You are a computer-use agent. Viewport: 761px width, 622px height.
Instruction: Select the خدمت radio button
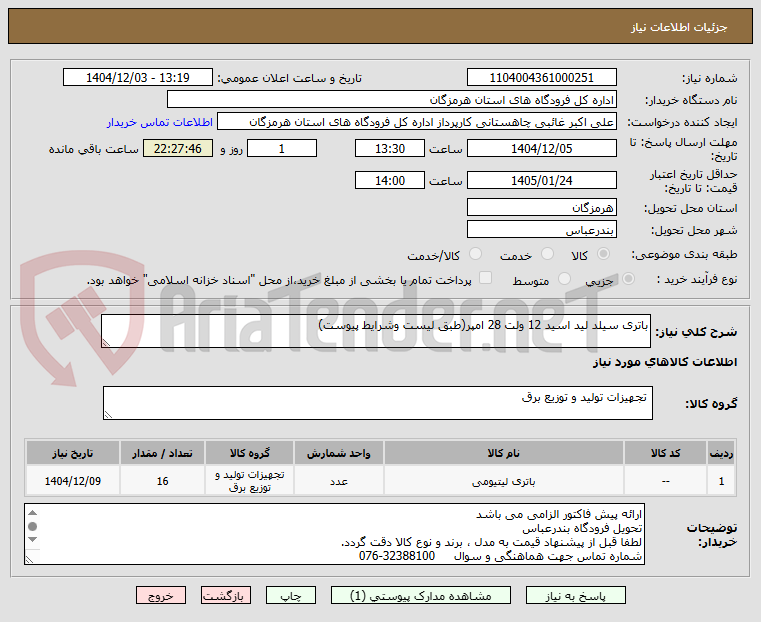[547, 254]
